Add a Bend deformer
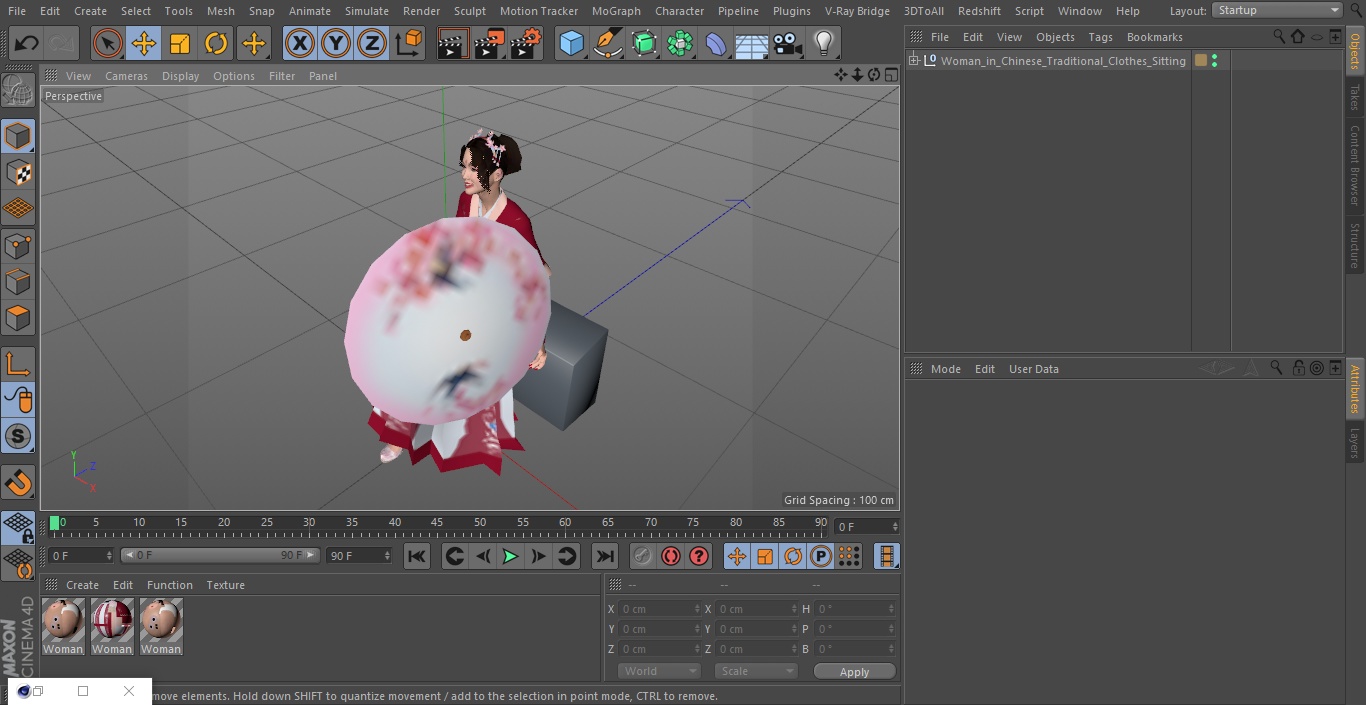This screenshot has width=1366, height=705. click(716, 43)
